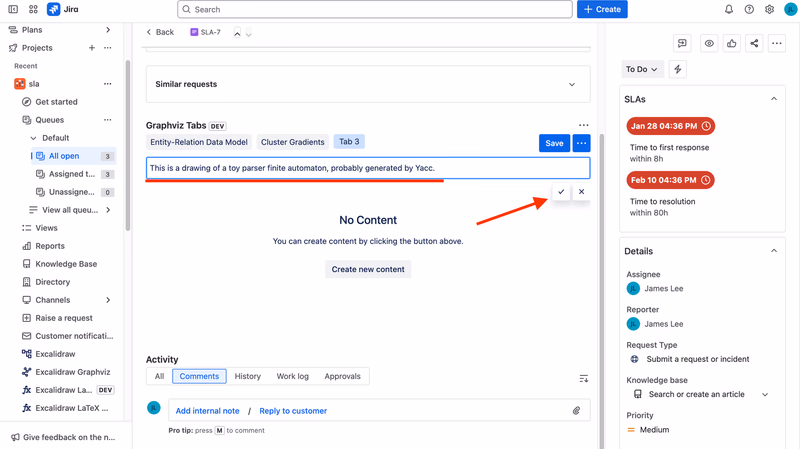Show All activity
The height and width of the screenshot is (449, 800).
pyautogui.click(x=160, y=376)
